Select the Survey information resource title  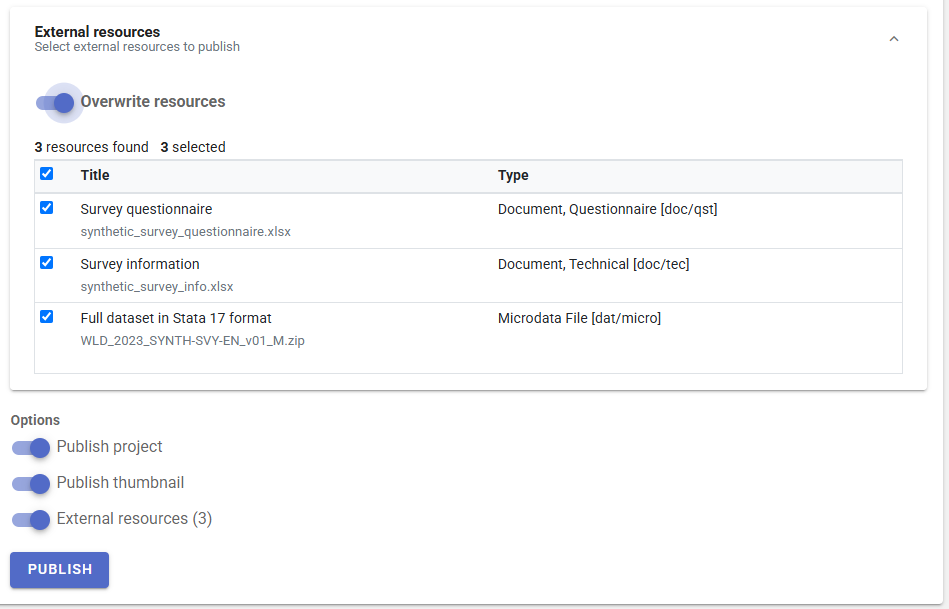(140, 264)
